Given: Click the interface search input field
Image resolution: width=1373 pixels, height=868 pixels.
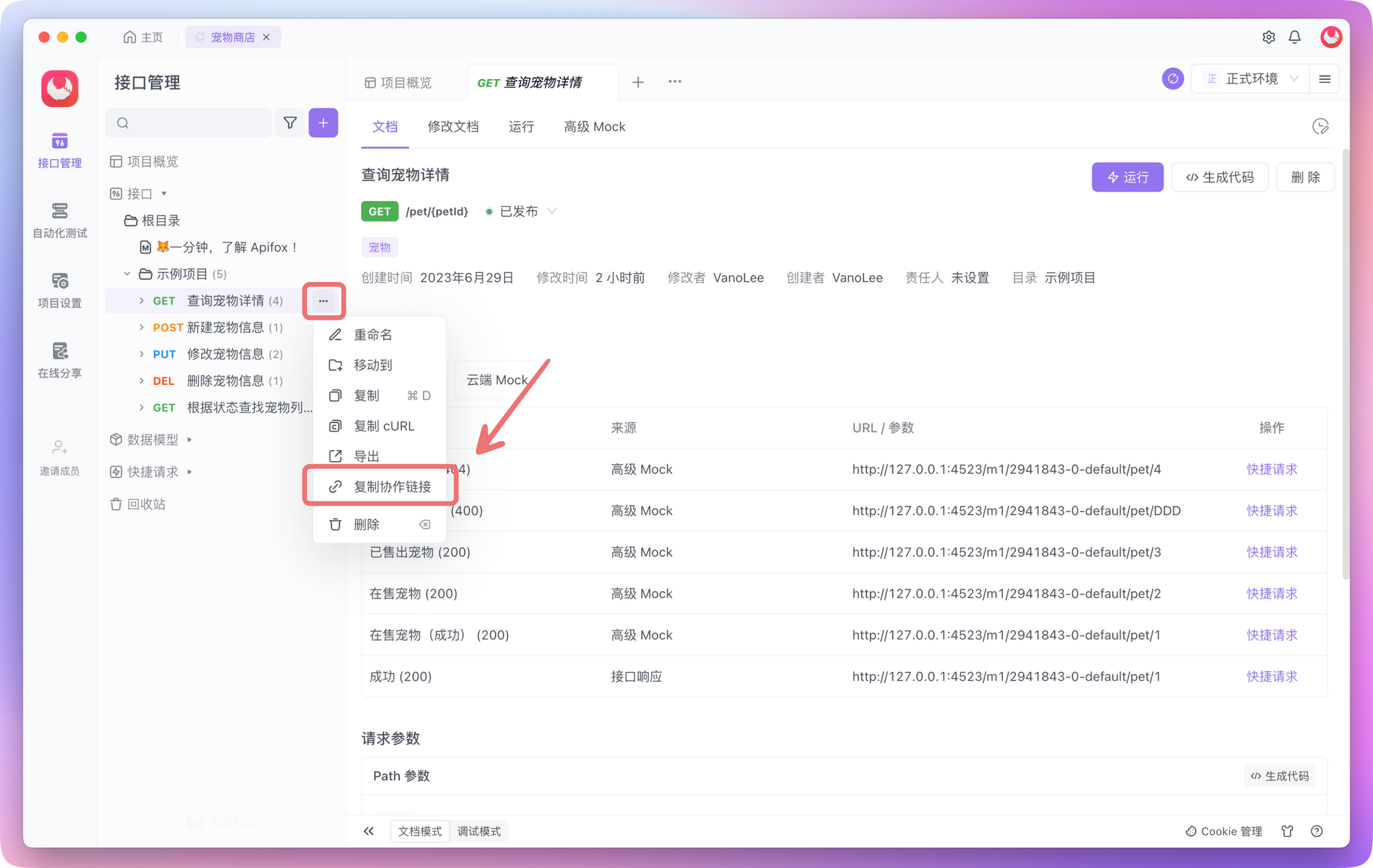Looking at the screenshot, I should 189,123.
